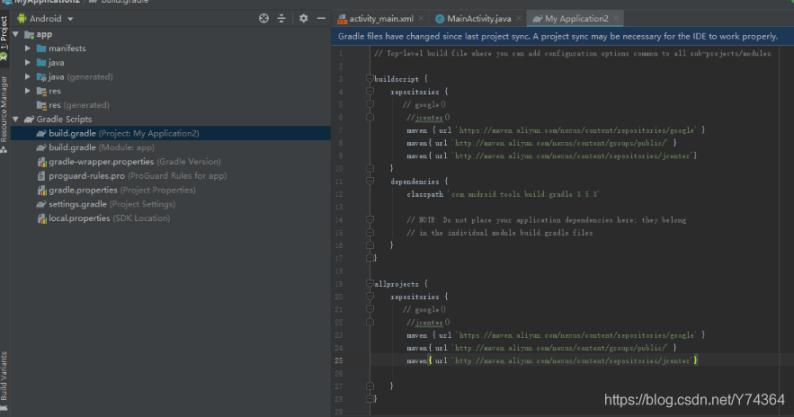The width and height of the screenshot is (794, 417).
Task: Fold the allprojects block in the gutter
Action: (x=368, y=284)
